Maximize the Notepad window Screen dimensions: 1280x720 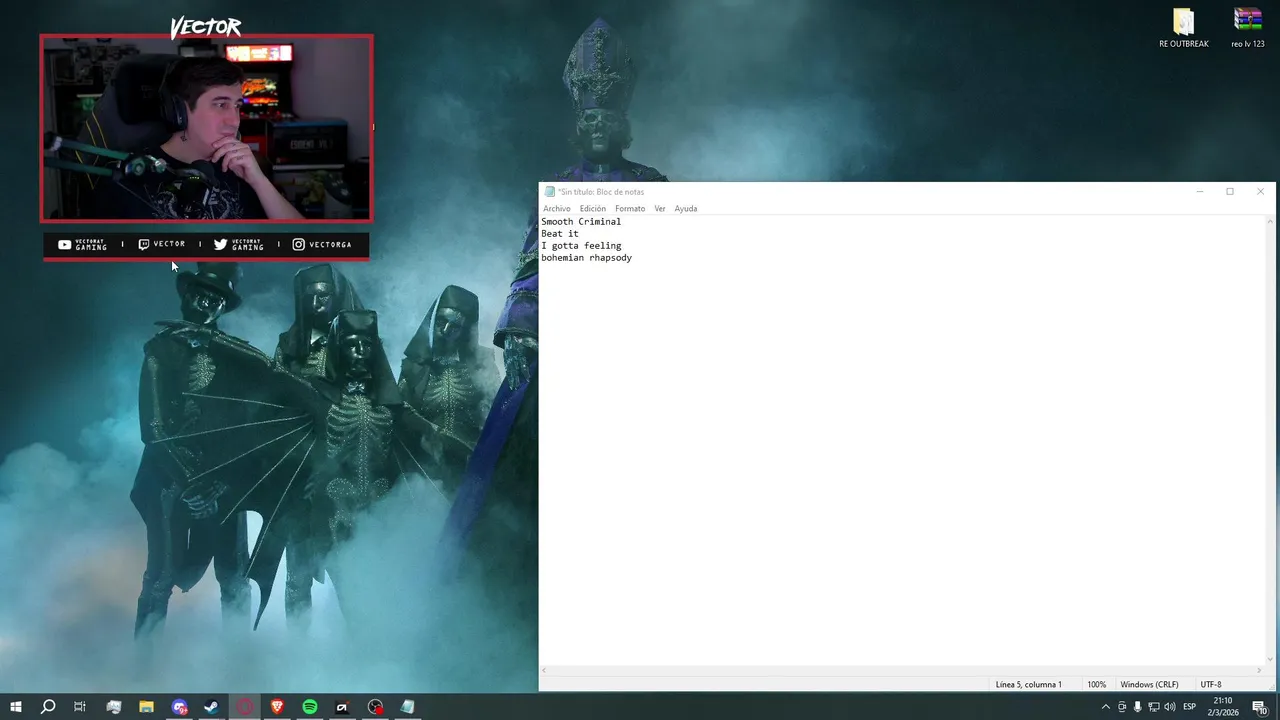[1230, 191]
